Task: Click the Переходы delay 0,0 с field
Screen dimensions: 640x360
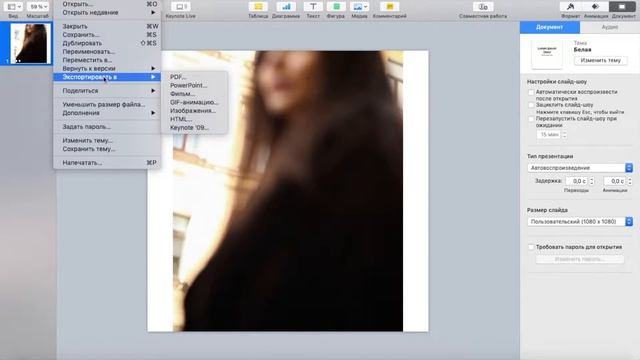Action: (577, 181)
